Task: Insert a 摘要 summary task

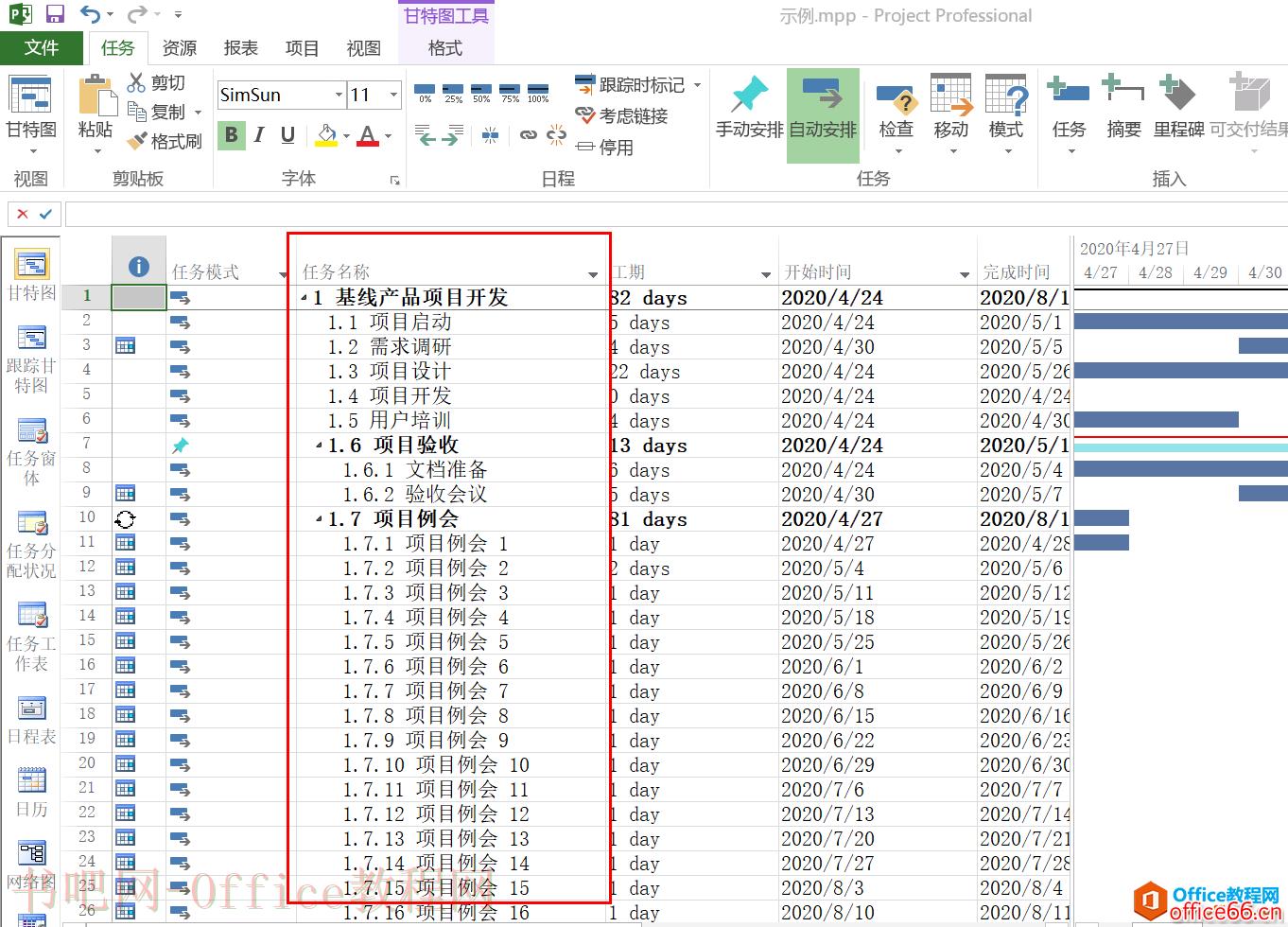Action: pos(1123,107)
